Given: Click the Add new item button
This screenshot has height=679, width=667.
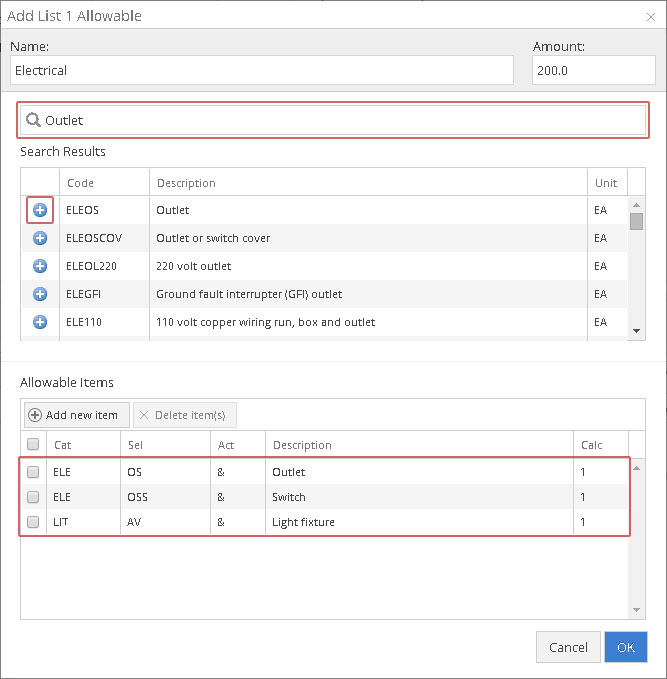Looking at the screenshot, I should coord(76,415).
